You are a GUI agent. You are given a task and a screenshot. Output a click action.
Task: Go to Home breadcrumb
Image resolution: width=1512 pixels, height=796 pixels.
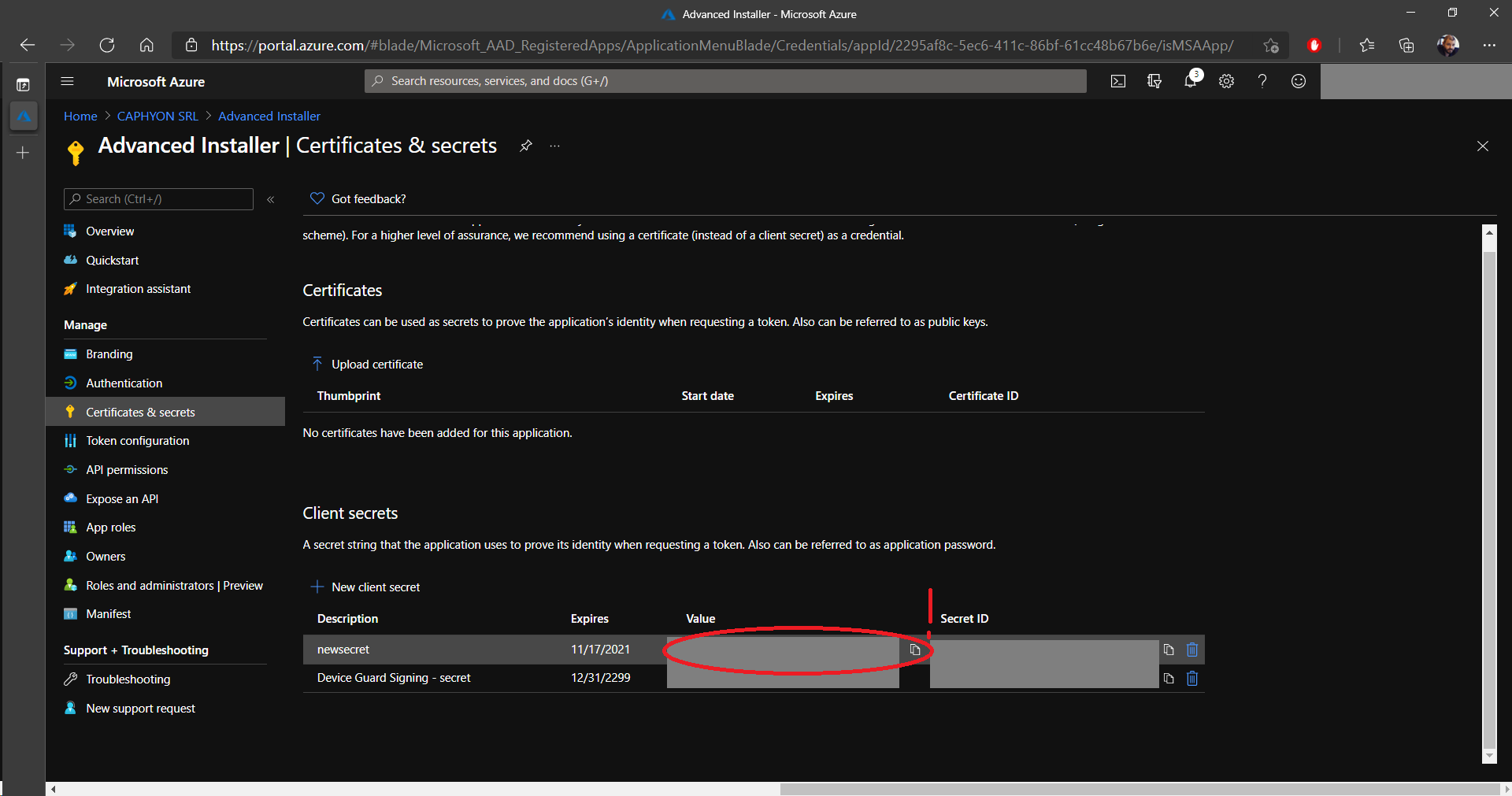point(80,117)
